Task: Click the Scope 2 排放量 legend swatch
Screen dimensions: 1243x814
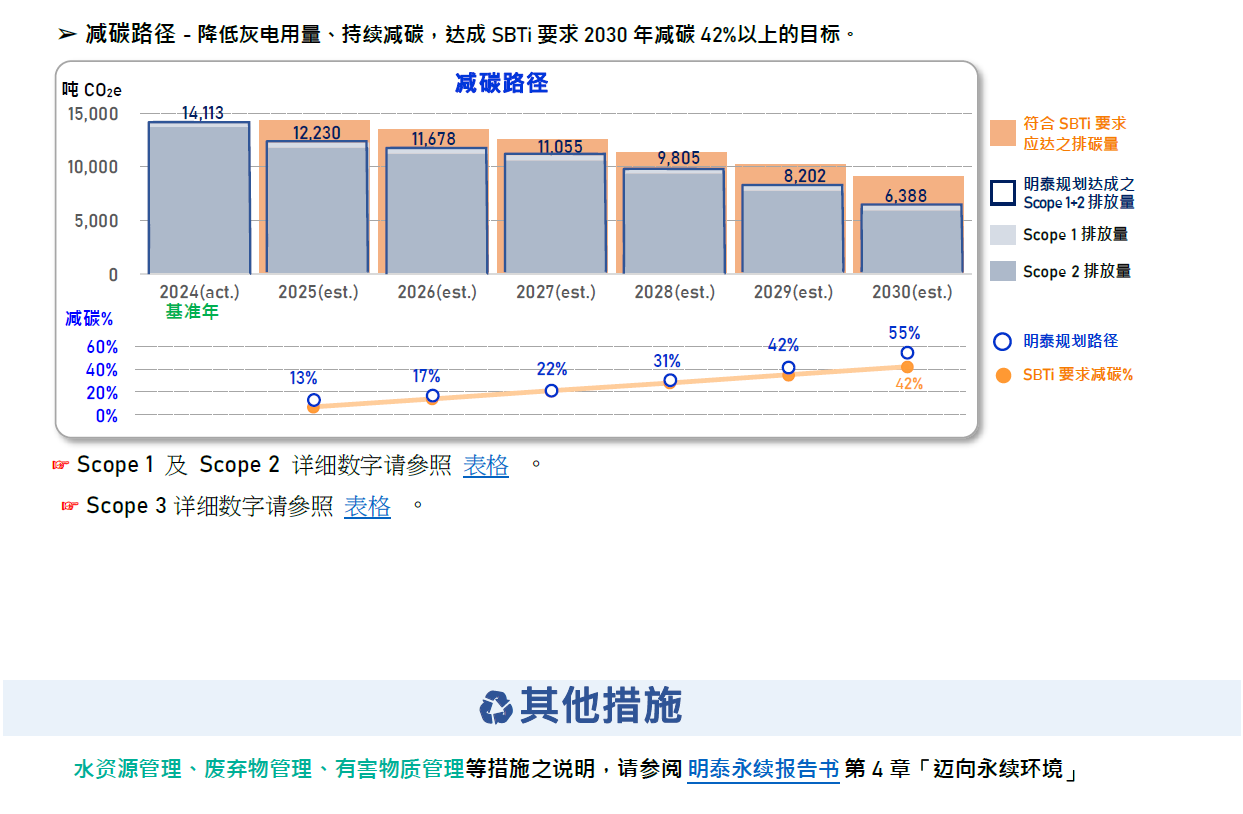Action: [x=1002, y=271]
